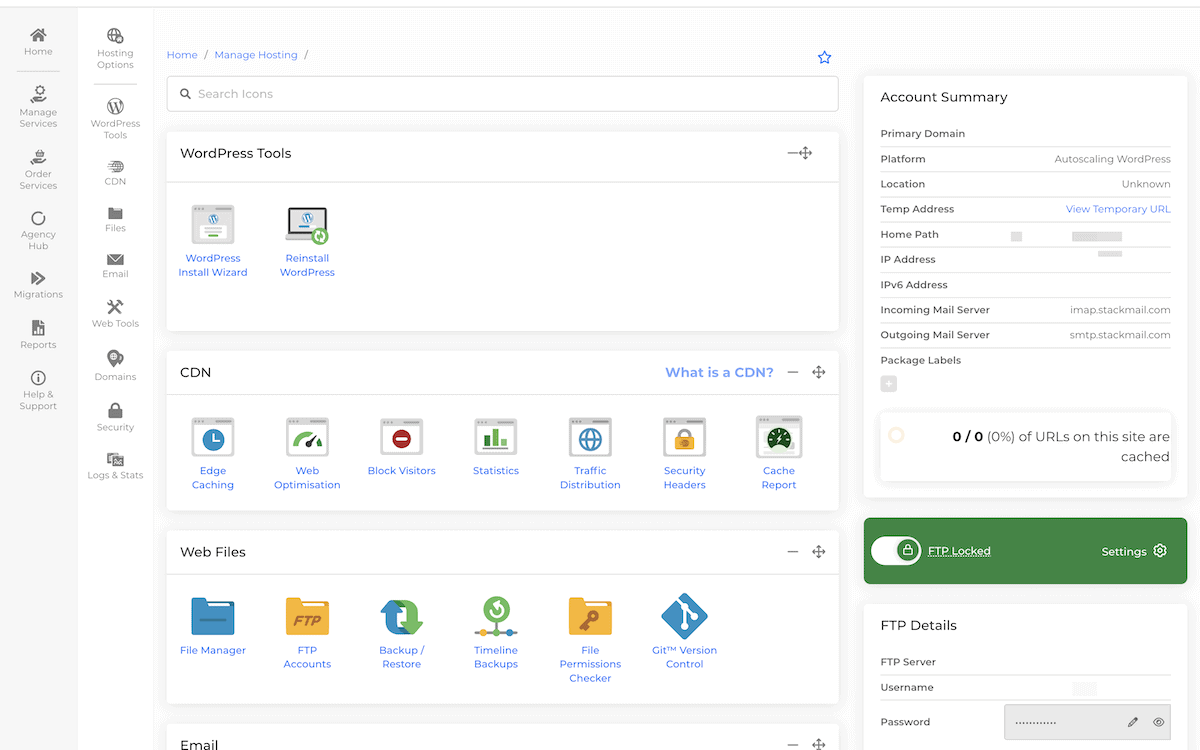Click the Manage Hosting breadcrumb link

(256, 55)
